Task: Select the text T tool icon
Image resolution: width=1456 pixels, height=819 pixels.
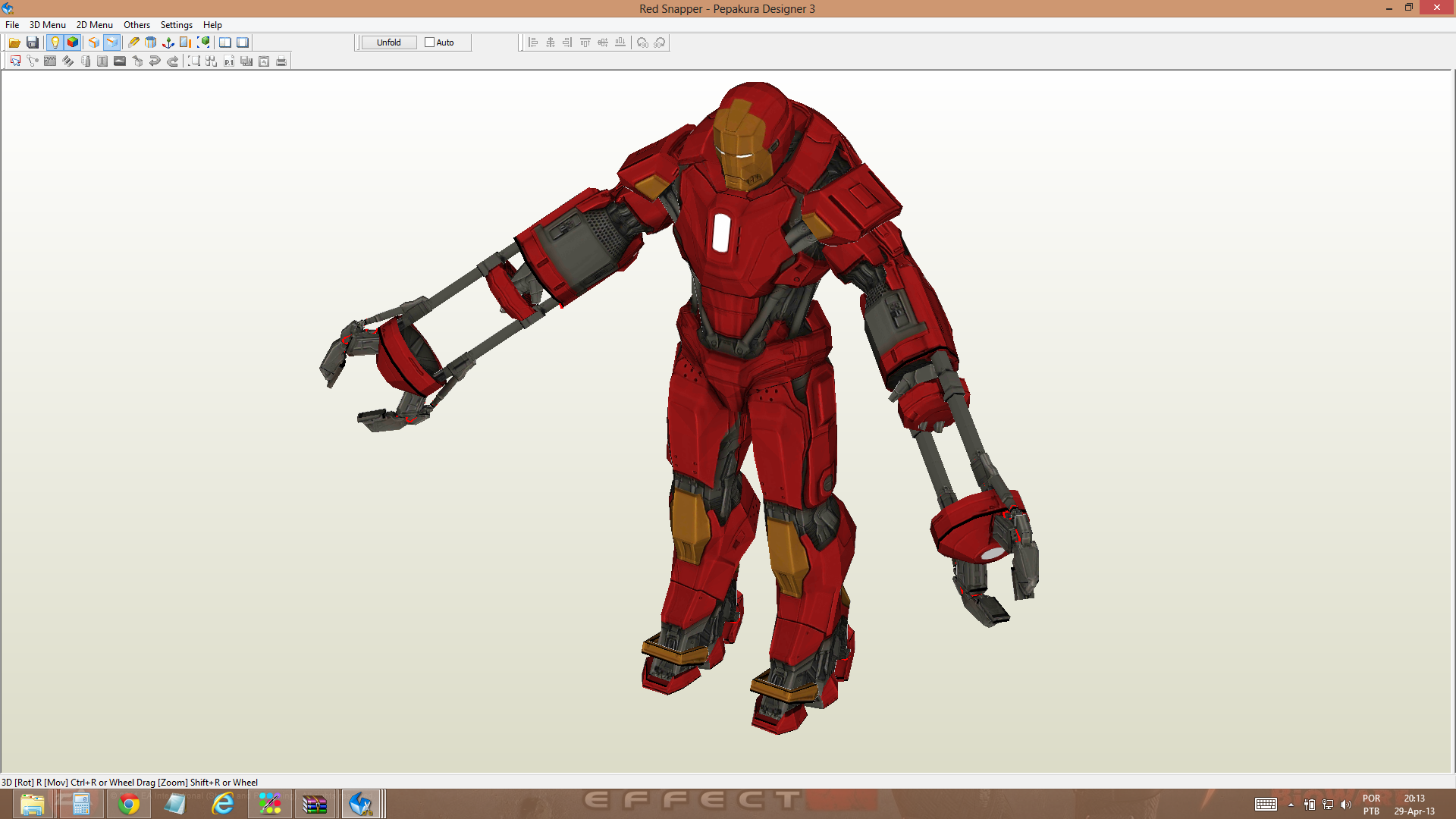Action: coord(102,61)
